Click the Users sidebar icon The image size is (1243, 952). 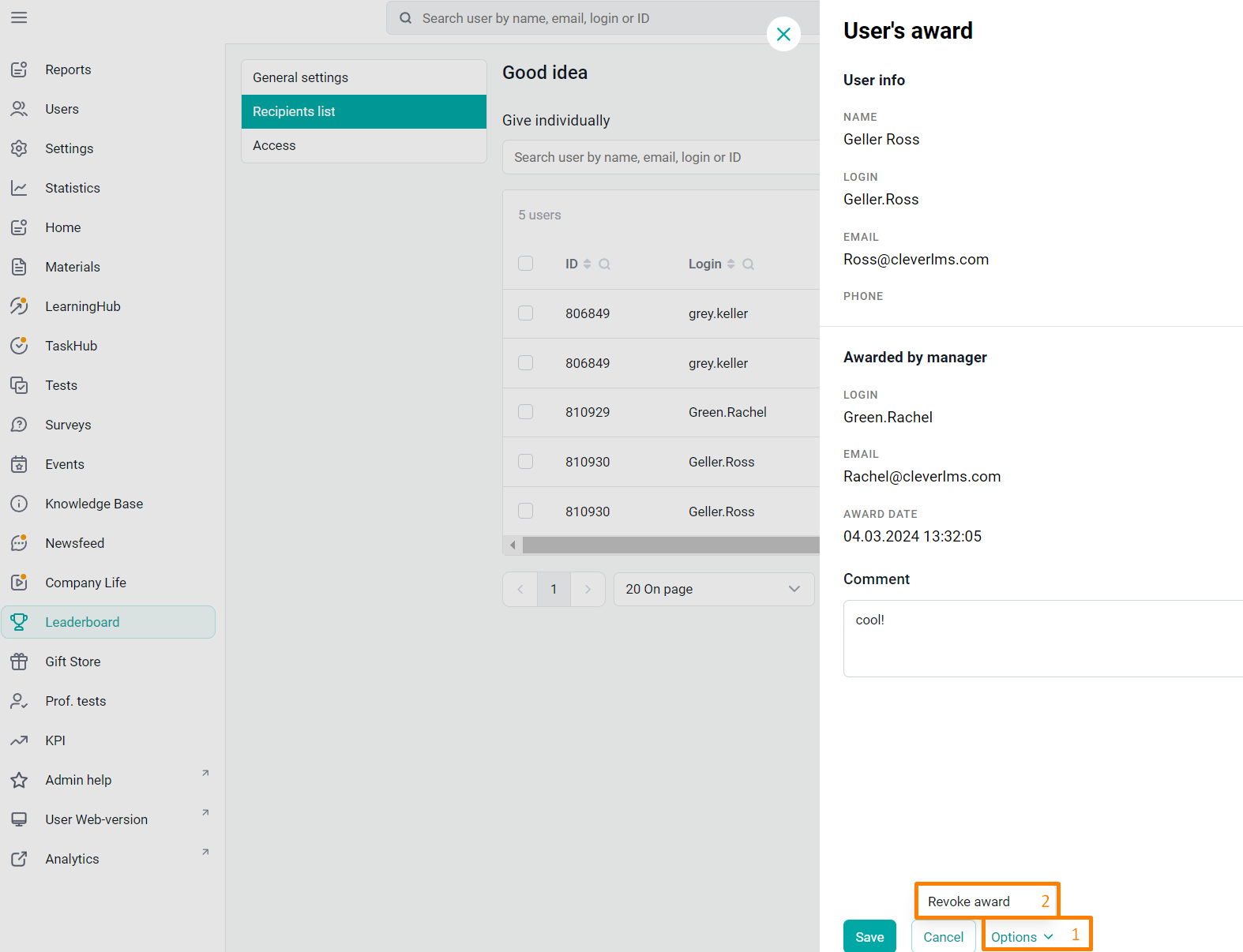pos(19,109)
